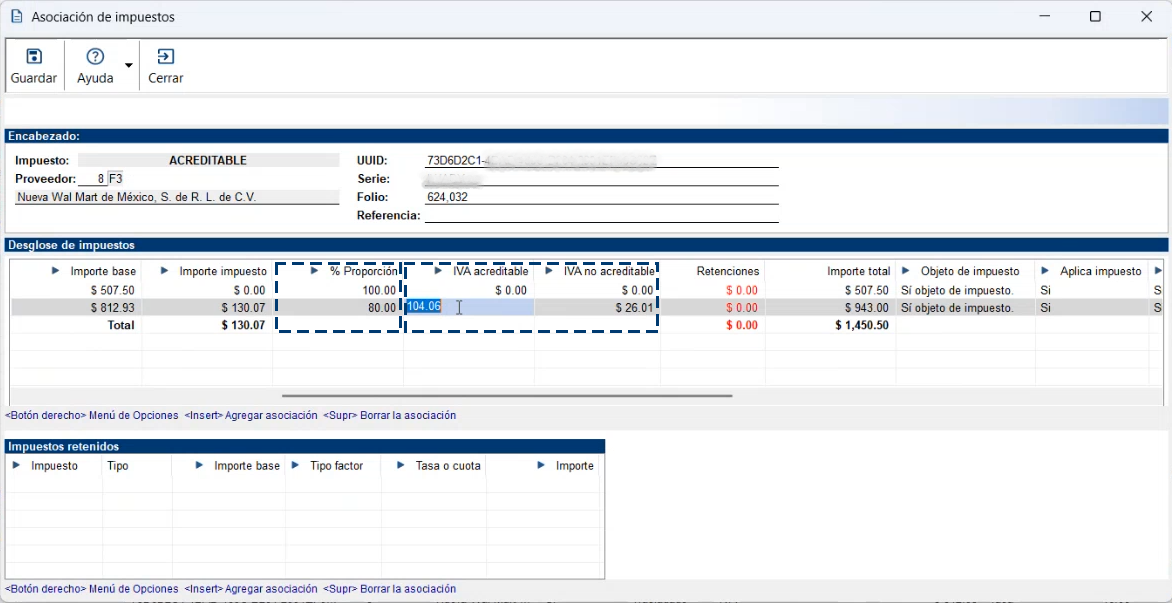The height and width of the screenshot is (603, 1172).
Task: Click the Aplica impuesto column header
Action: (x=1098, y=271)
